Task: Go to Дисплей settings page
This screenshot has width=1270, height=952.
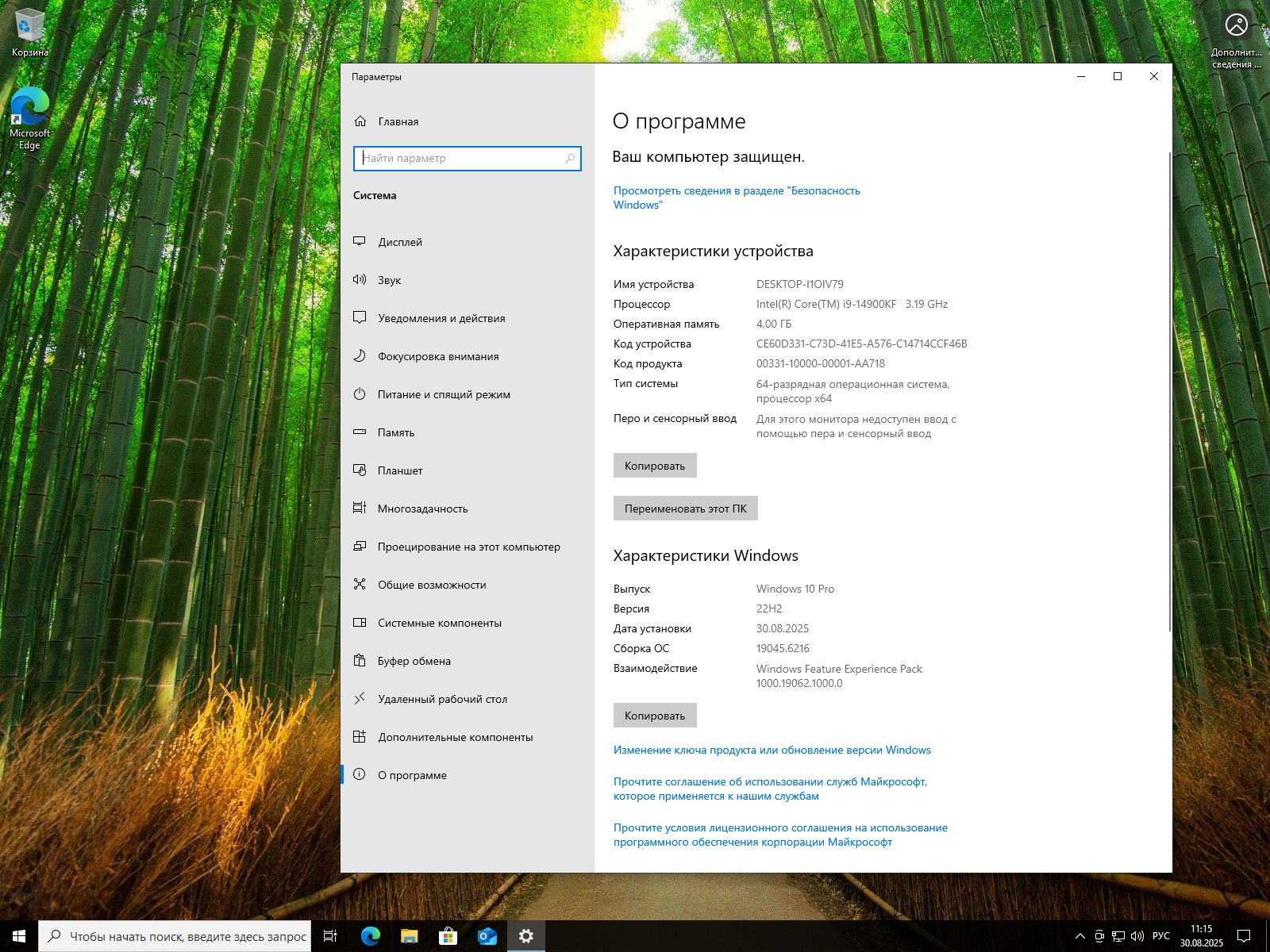Action: 468,242
